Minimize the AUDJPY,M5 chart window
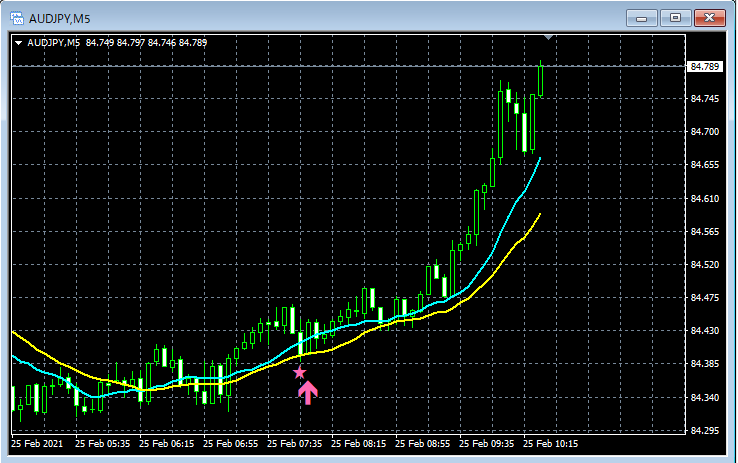Image resolution: width=738 pixels, height=463 pixels. click(x=642, y=18)
